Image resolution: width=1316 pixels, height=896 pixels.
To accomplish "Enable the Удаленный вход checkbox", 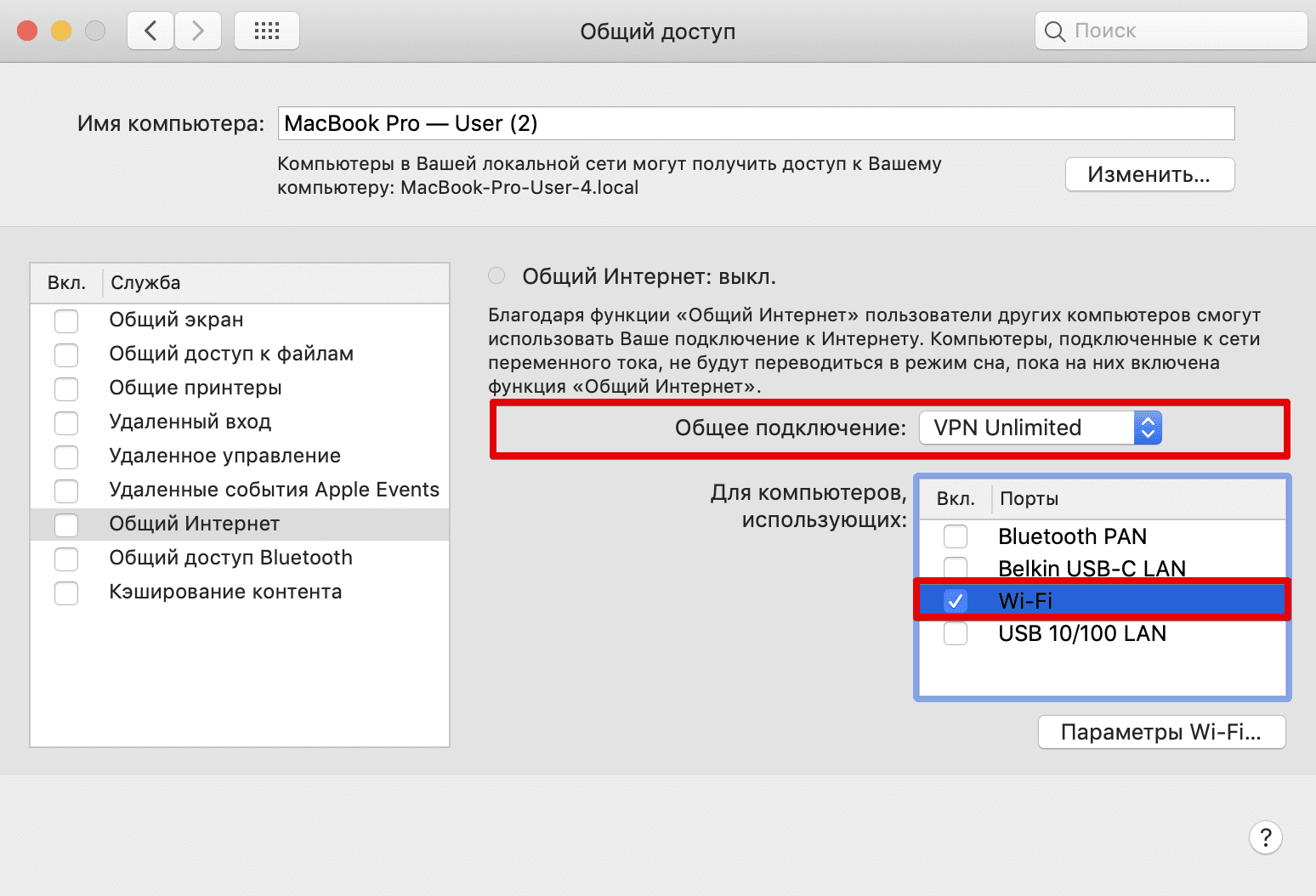I will pyautogui.click(x=66, y=422).
